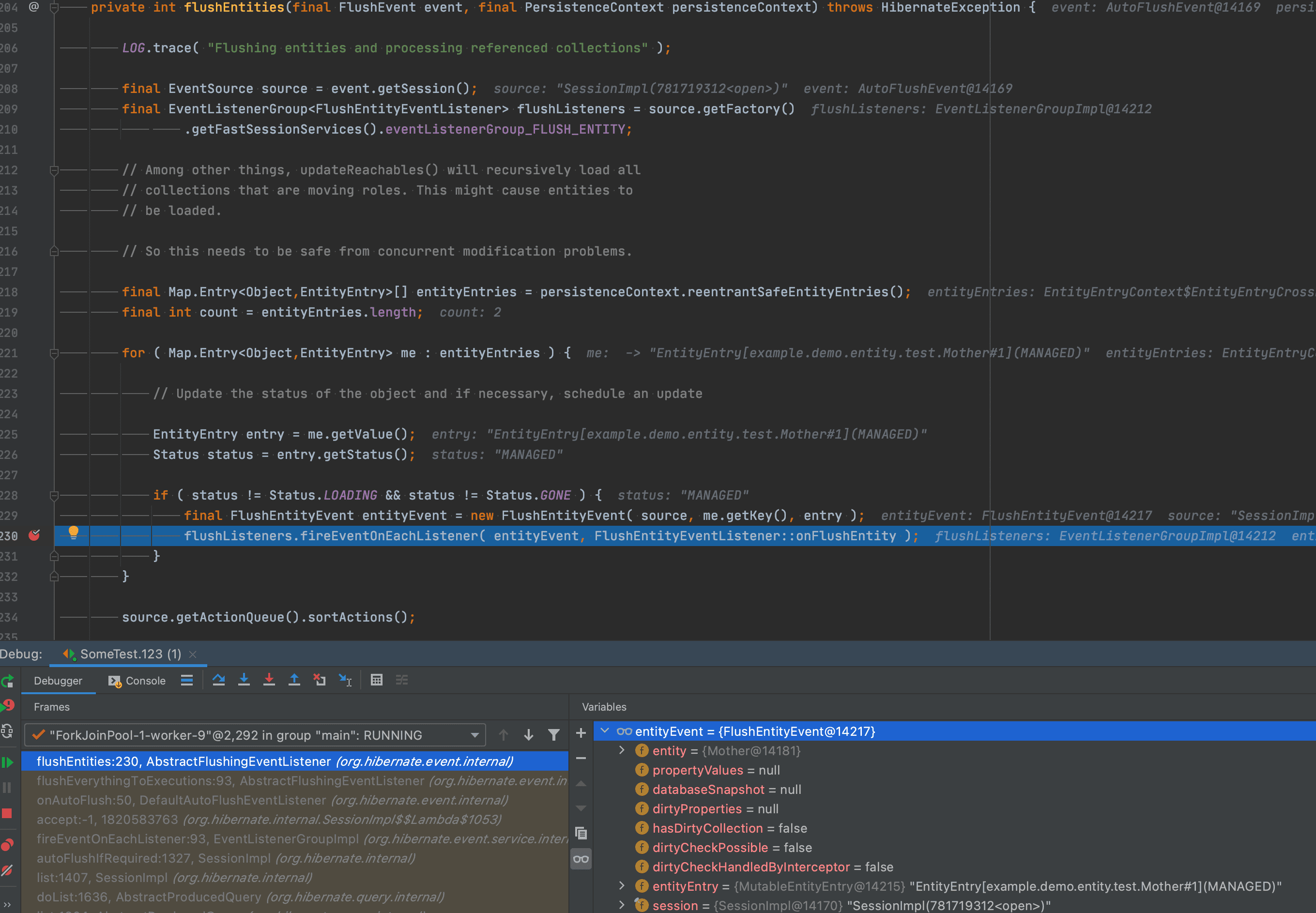Open the ForkJoinPool thread dropdown
Viewport: 1316px width, 913px height.
tap(474, 735)
